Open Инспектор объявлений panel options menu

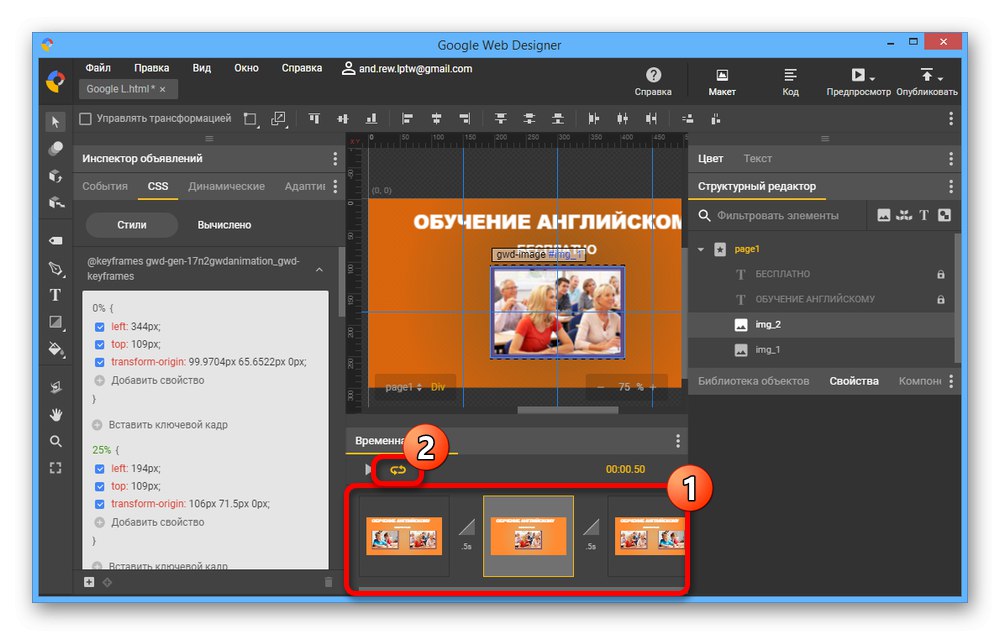coord(335,159)
